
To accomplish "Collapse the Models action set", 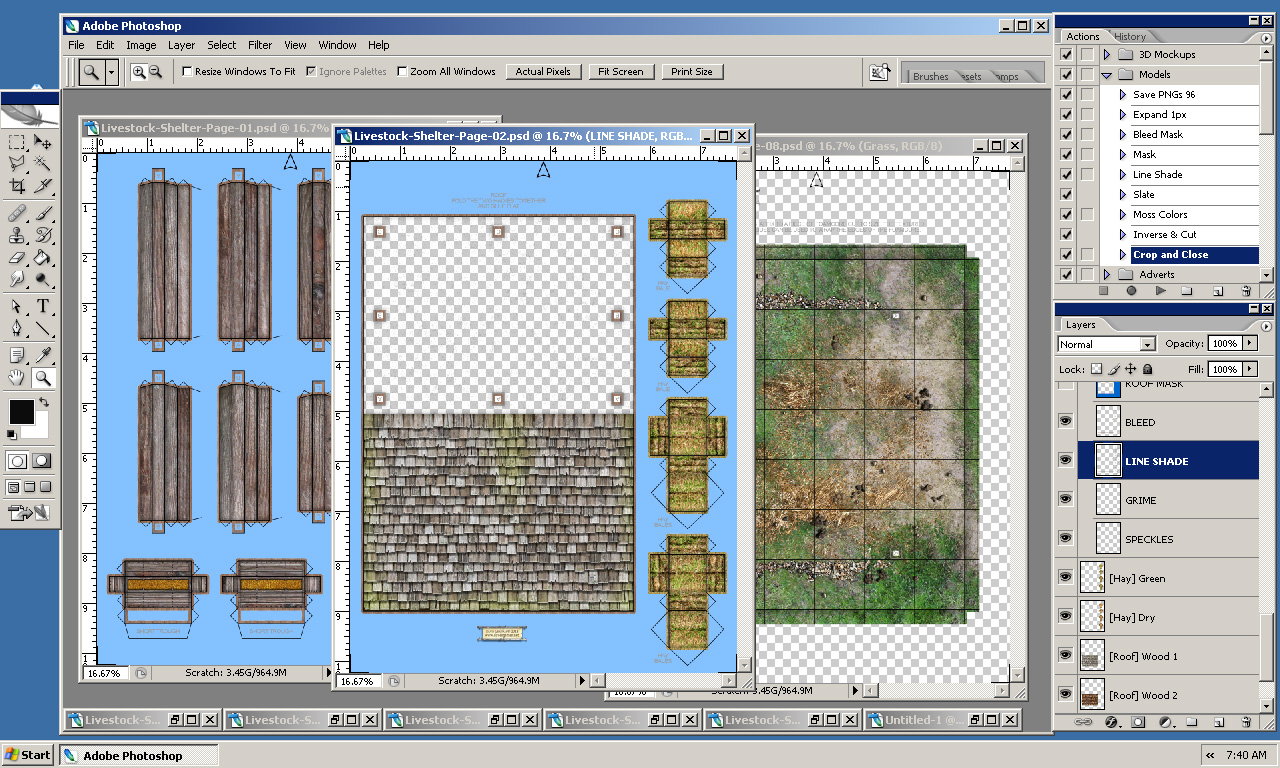I will [1107, 74].
